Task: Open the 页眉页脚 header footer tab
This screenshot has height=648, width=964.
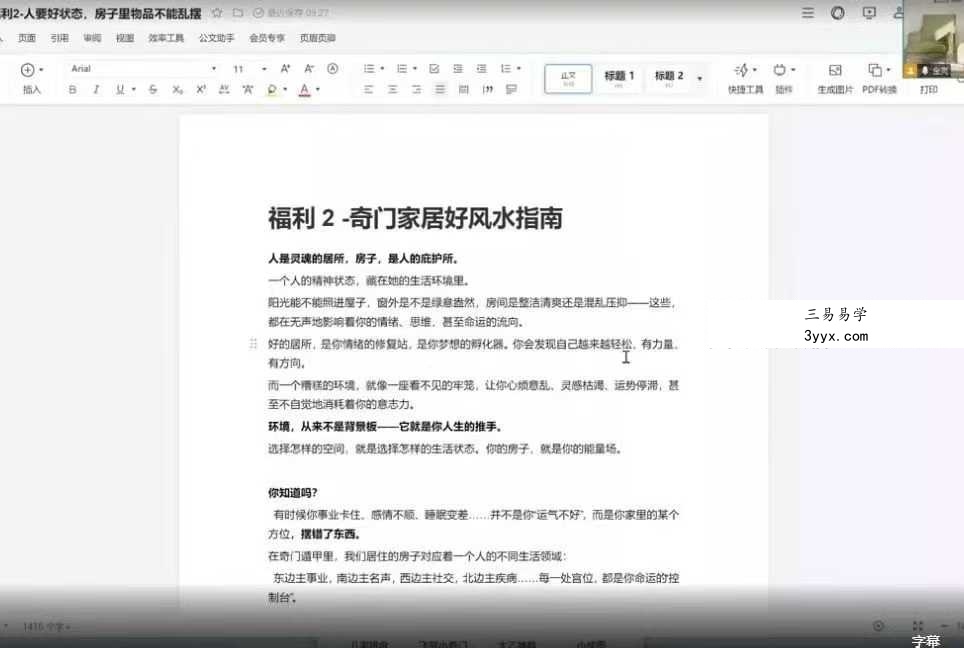Action: coord(318,38)
